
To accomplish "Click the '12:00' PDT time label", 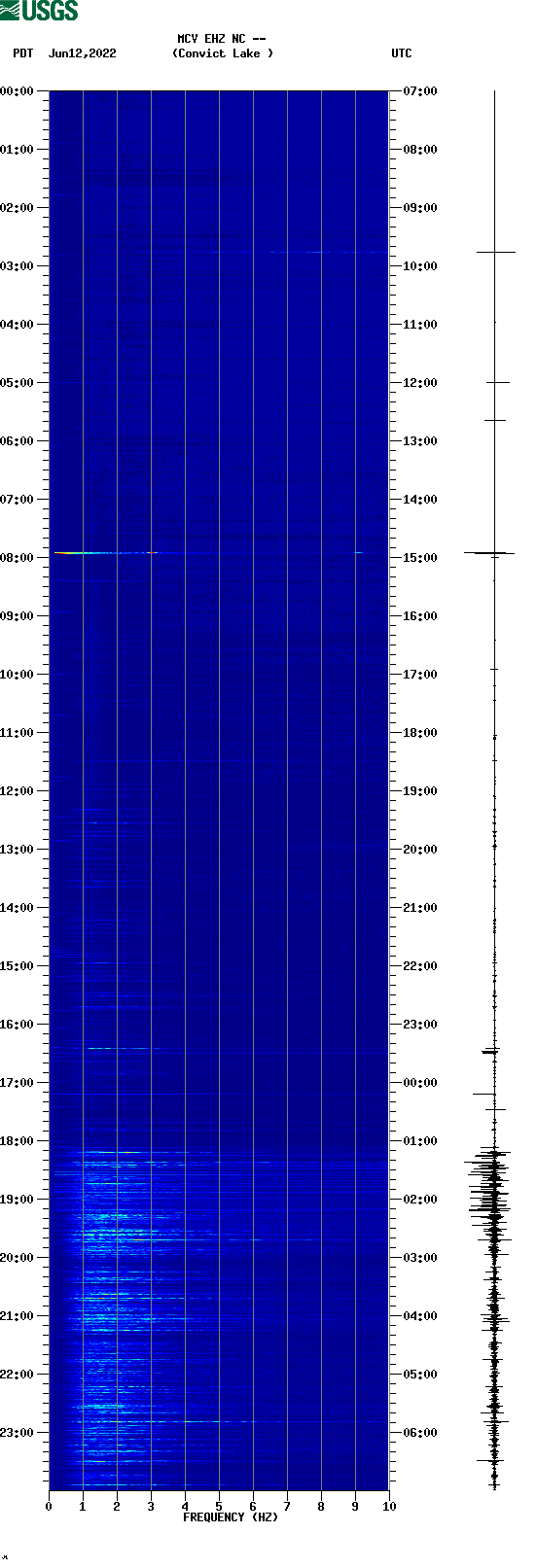I will click(18, 791).
